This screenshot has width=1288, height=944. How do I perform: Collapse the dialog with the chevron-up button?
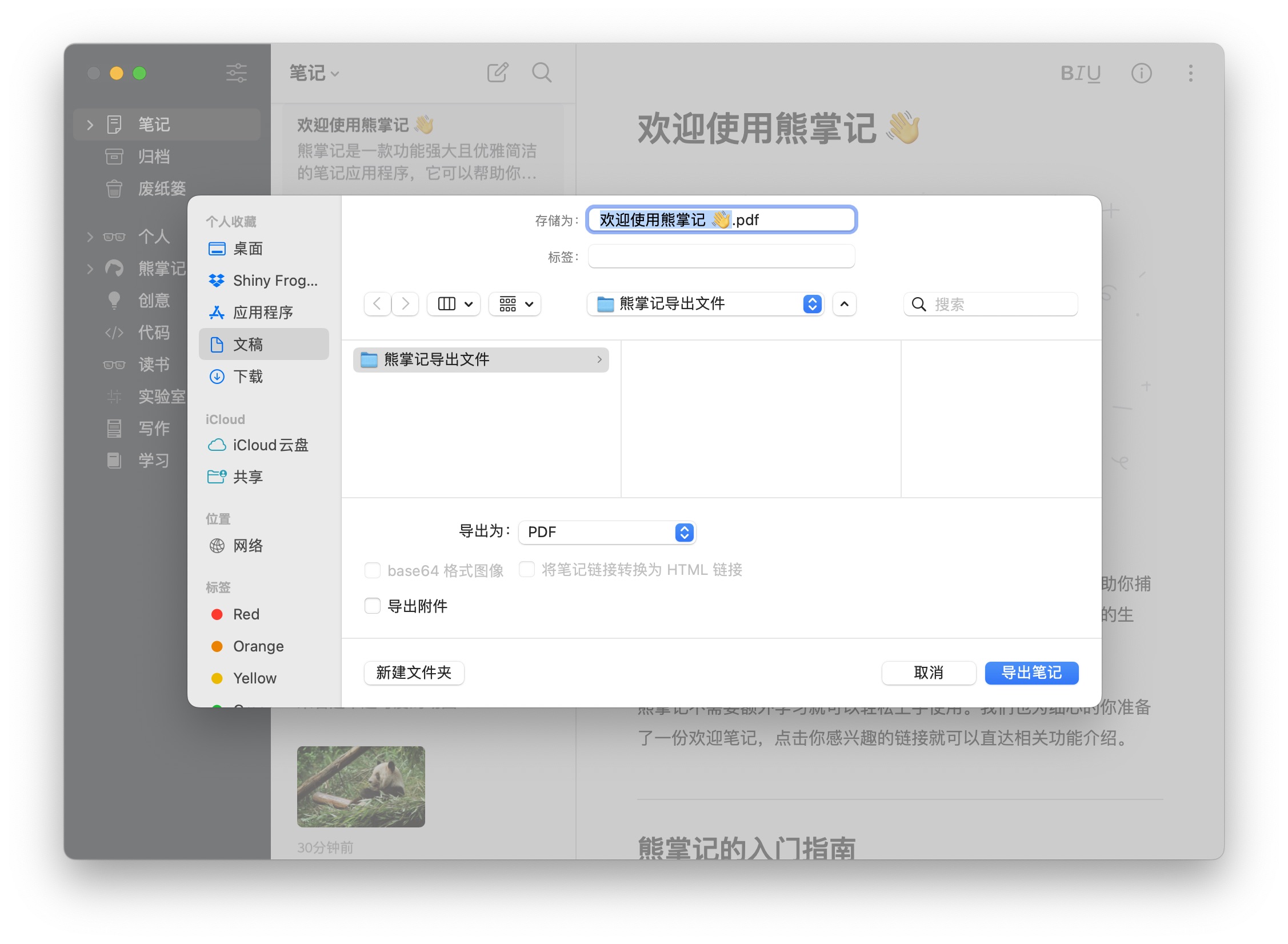(x=844, y=304)
